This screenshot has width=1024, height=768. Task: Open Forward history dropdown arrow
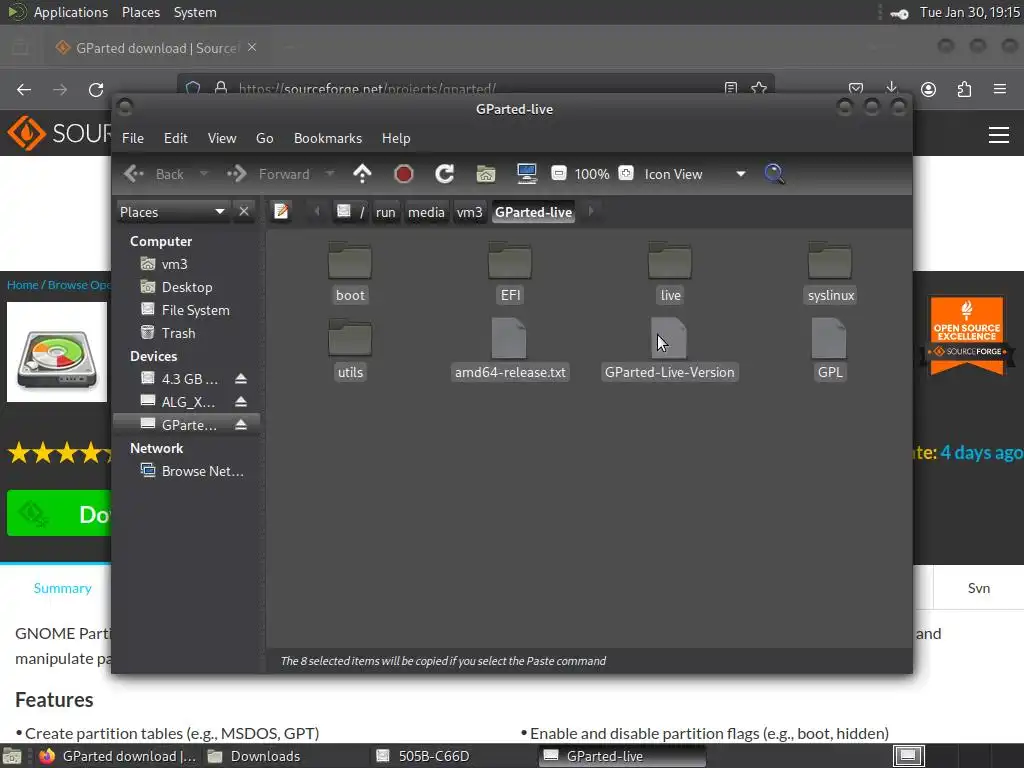click(330, 174)
